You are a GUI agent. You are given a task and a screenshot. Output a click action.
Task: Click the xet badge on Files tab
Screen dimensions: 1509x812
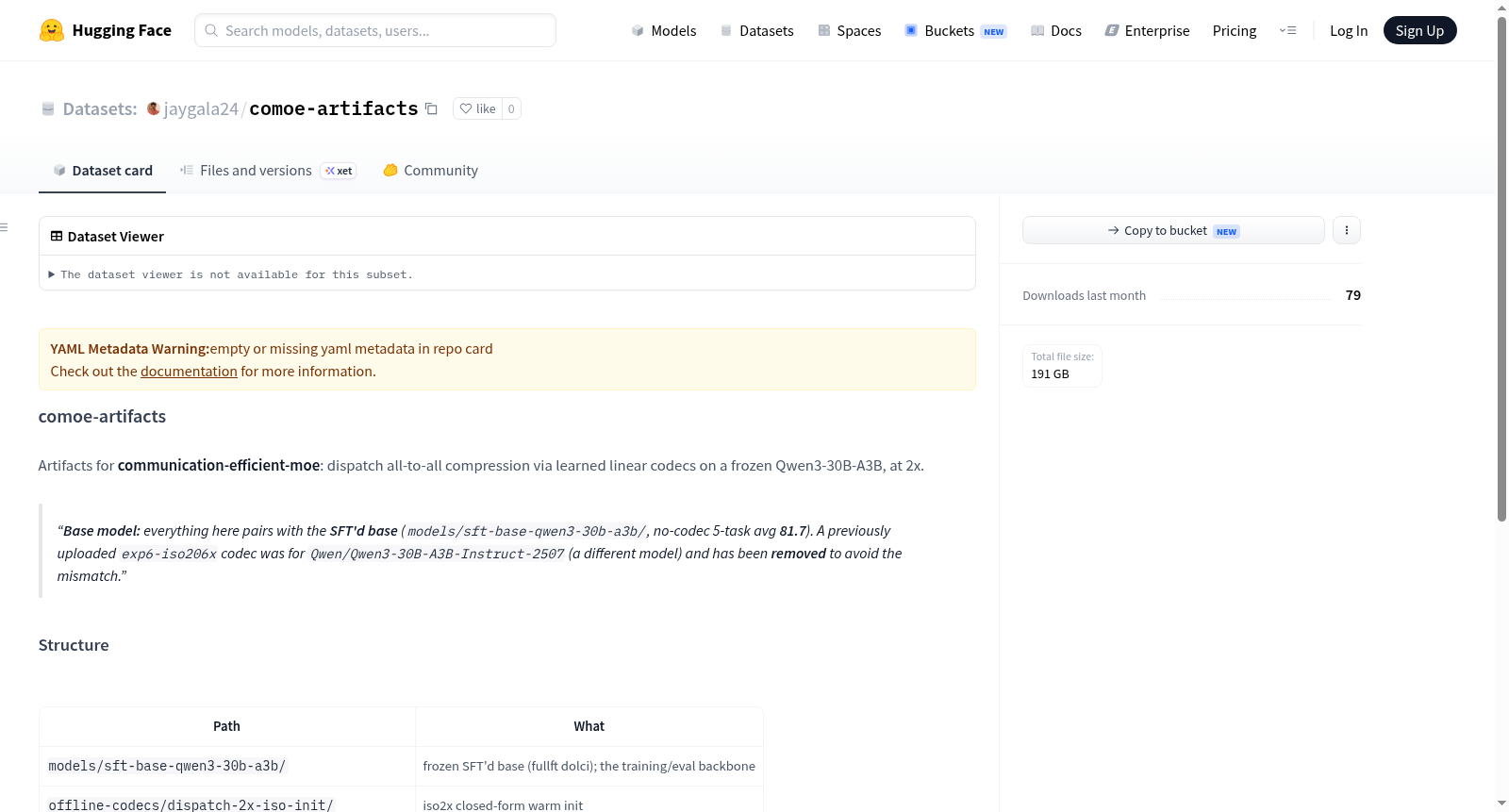tap(339, 171)
